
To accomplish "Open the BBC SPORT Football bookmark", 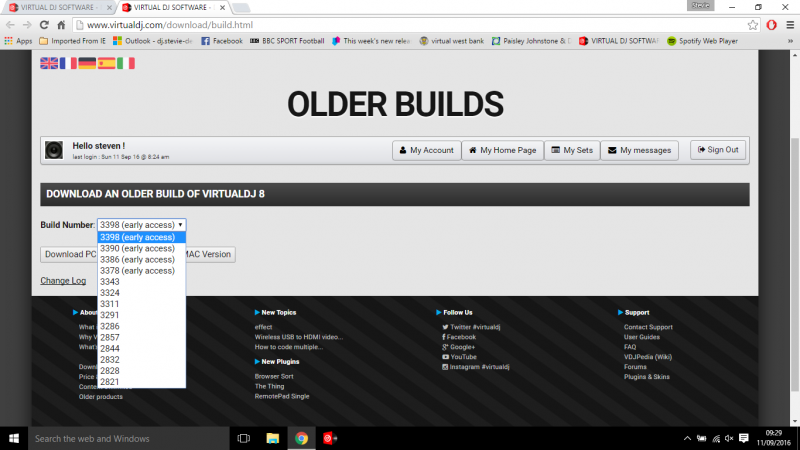I will pyautogui.click(x=287, y=41).
